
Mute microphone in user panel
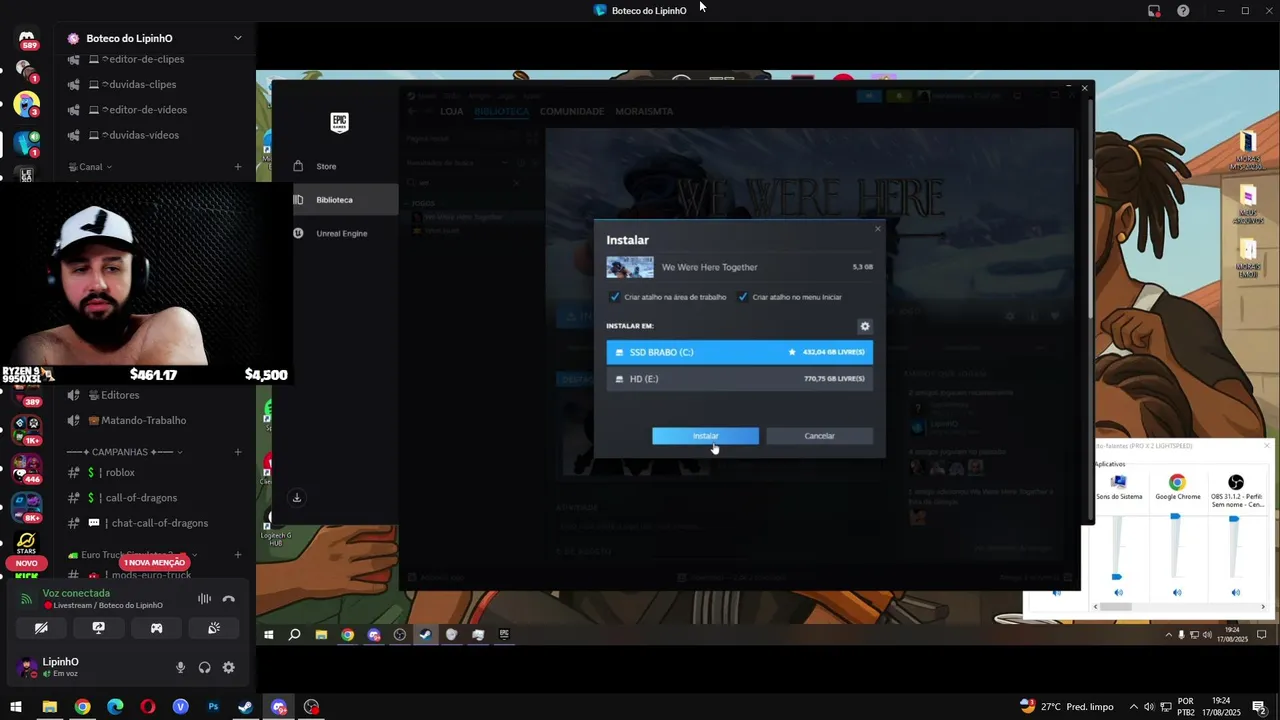181,668
